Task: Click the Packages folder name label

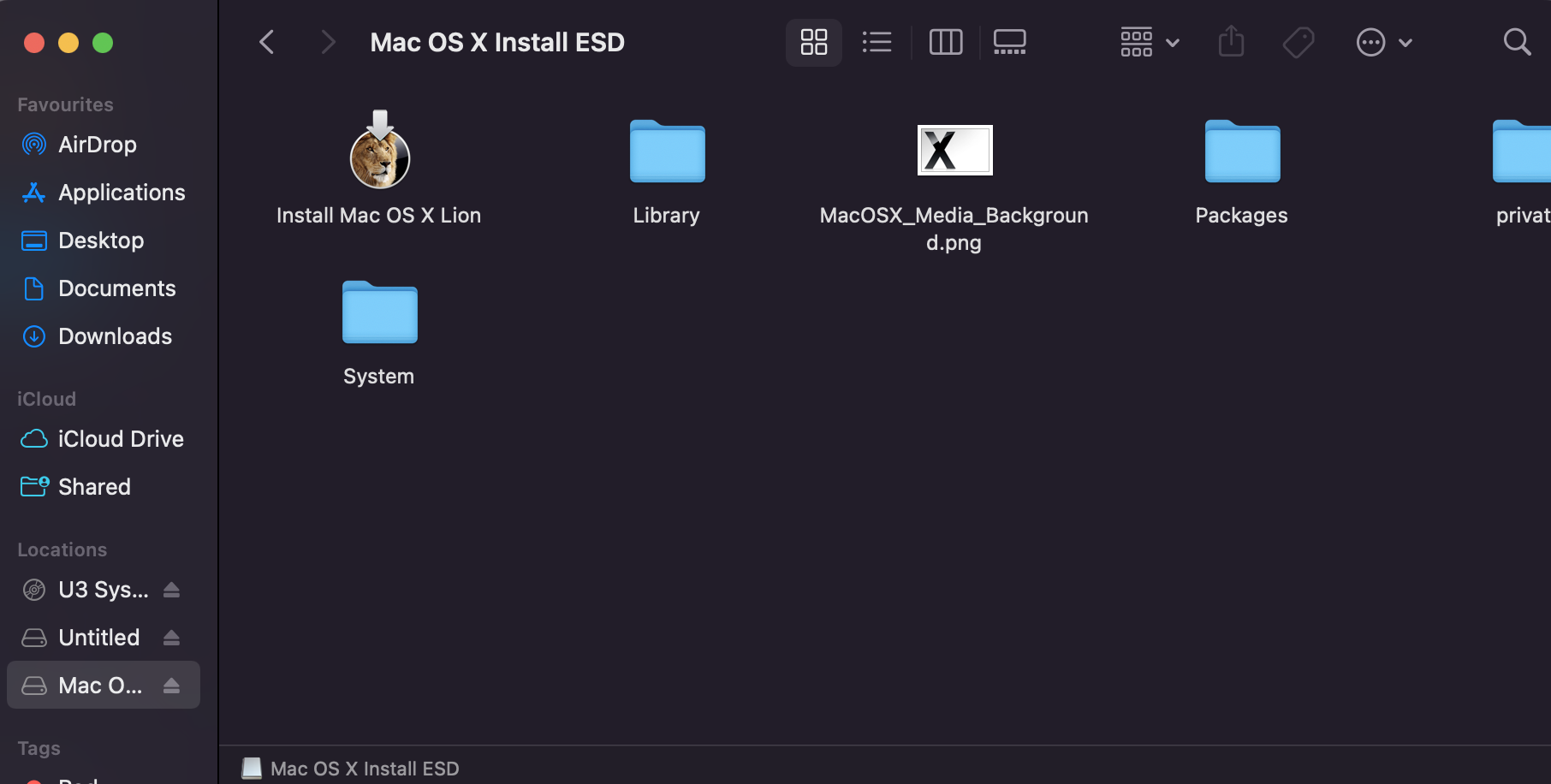Action: coord(1241,216)
